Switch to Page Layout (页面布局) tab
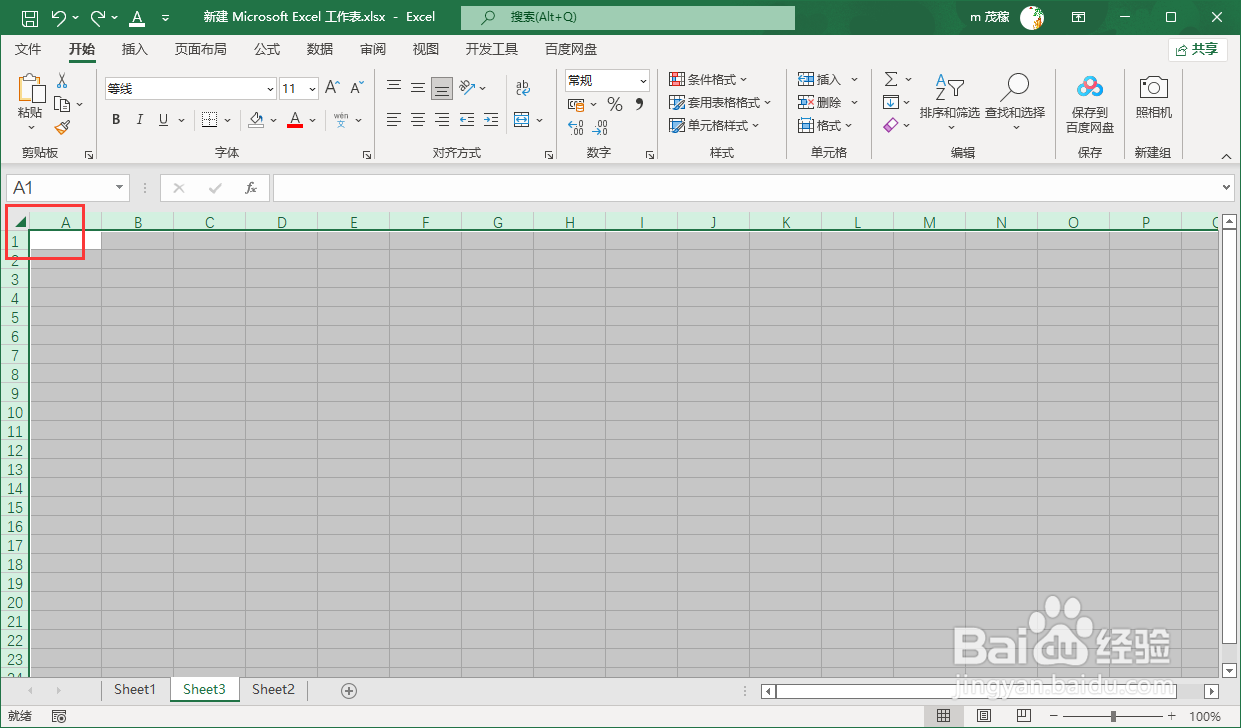 coord(200,49)
